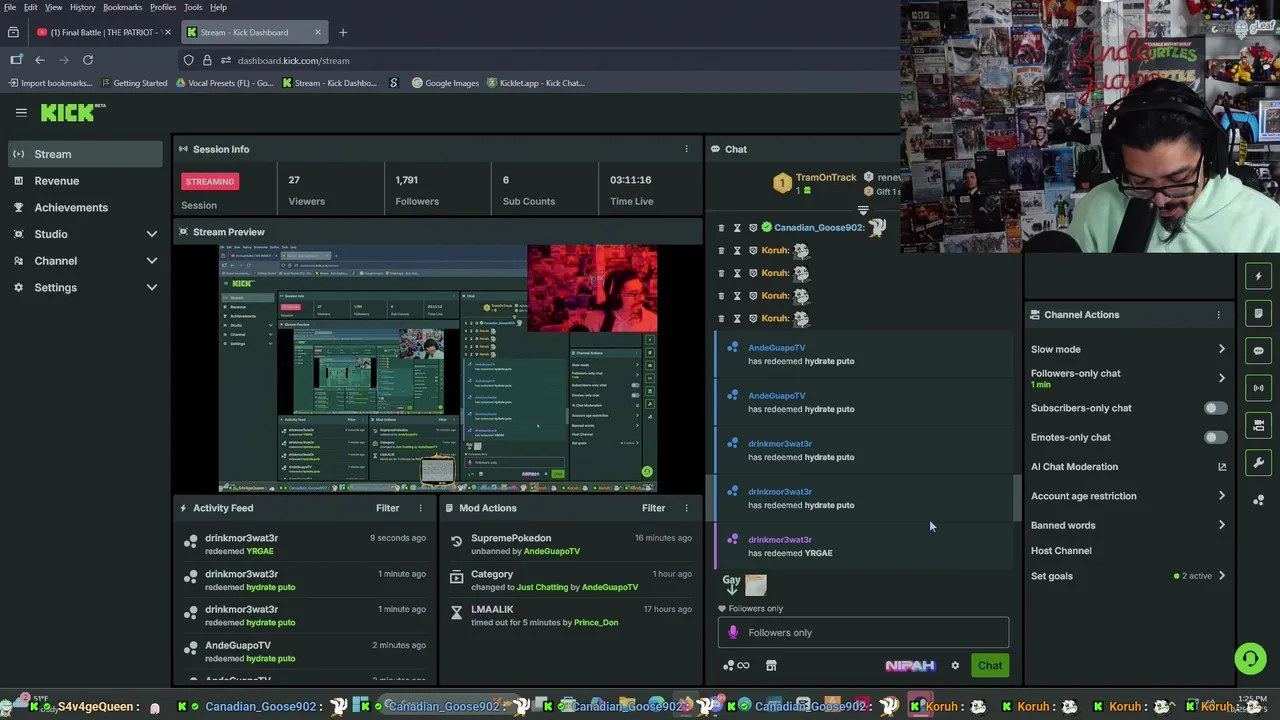1280x720 pixels.
Task: Open Channel Actions three-dot menu
Action: pos(1218,314)
